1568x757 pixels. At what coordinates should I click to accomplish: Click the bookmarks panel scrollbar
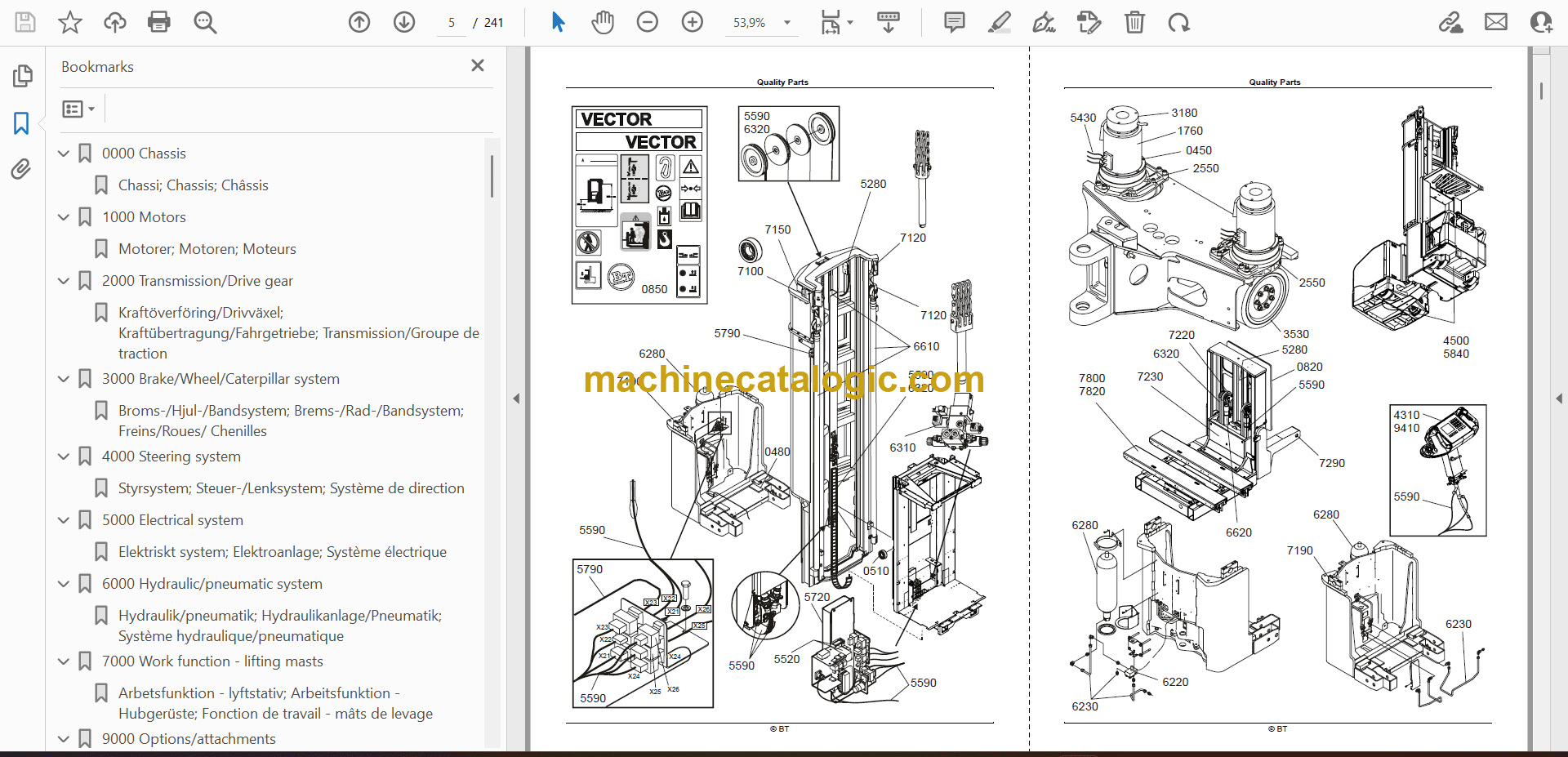point(492,176)
